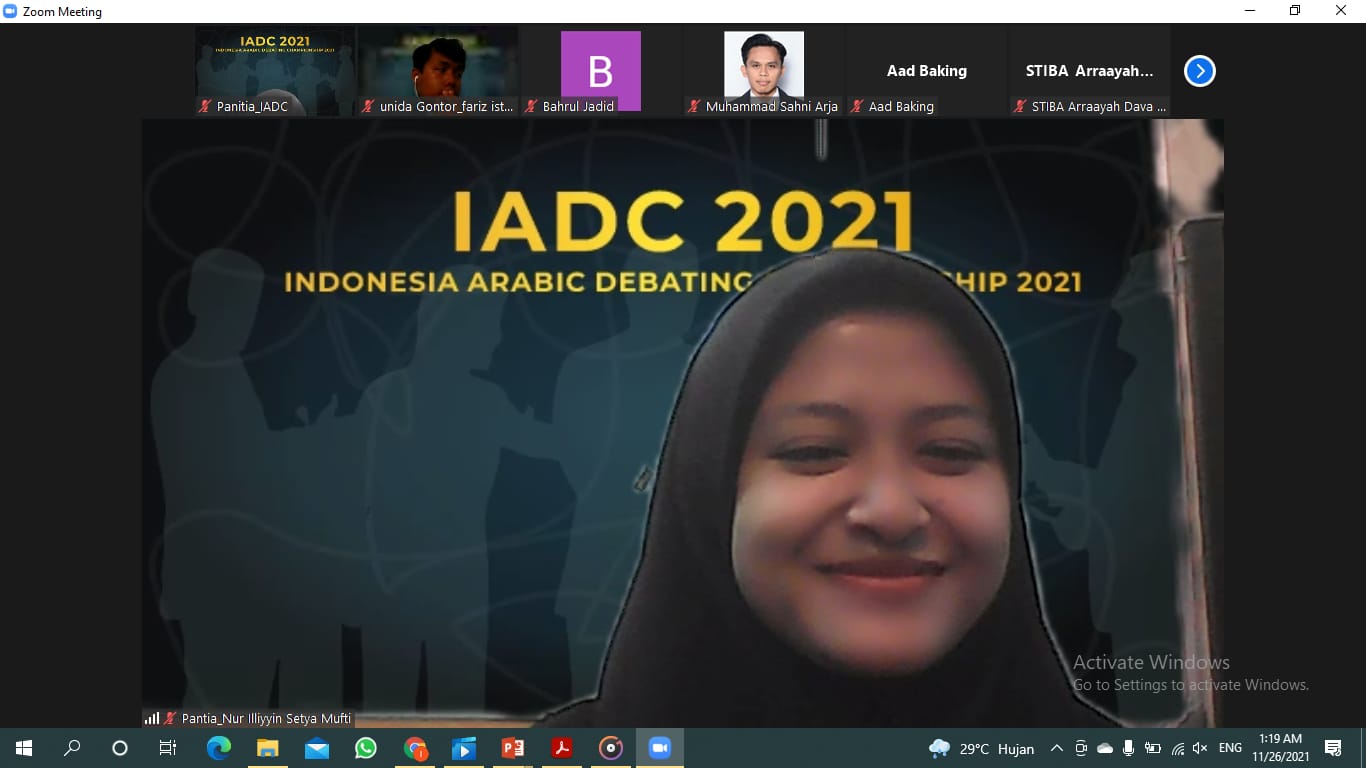The image size is (1366, 768).
Task: Switch to PowerPoint in taskbar
Action: 513,748
